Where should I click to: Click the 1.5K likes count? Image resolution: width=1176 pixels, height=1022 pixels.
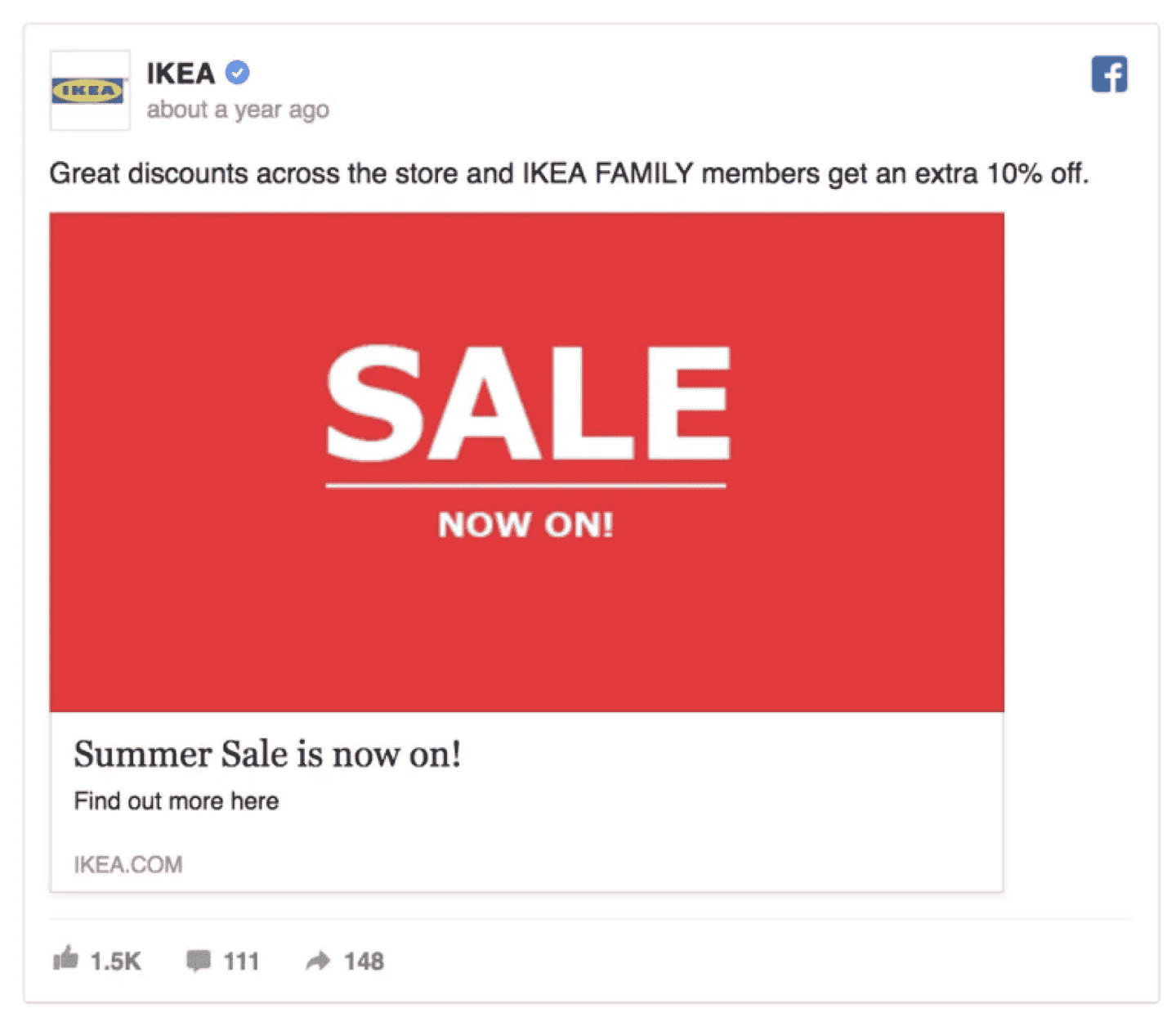click(x=115, y=961)
